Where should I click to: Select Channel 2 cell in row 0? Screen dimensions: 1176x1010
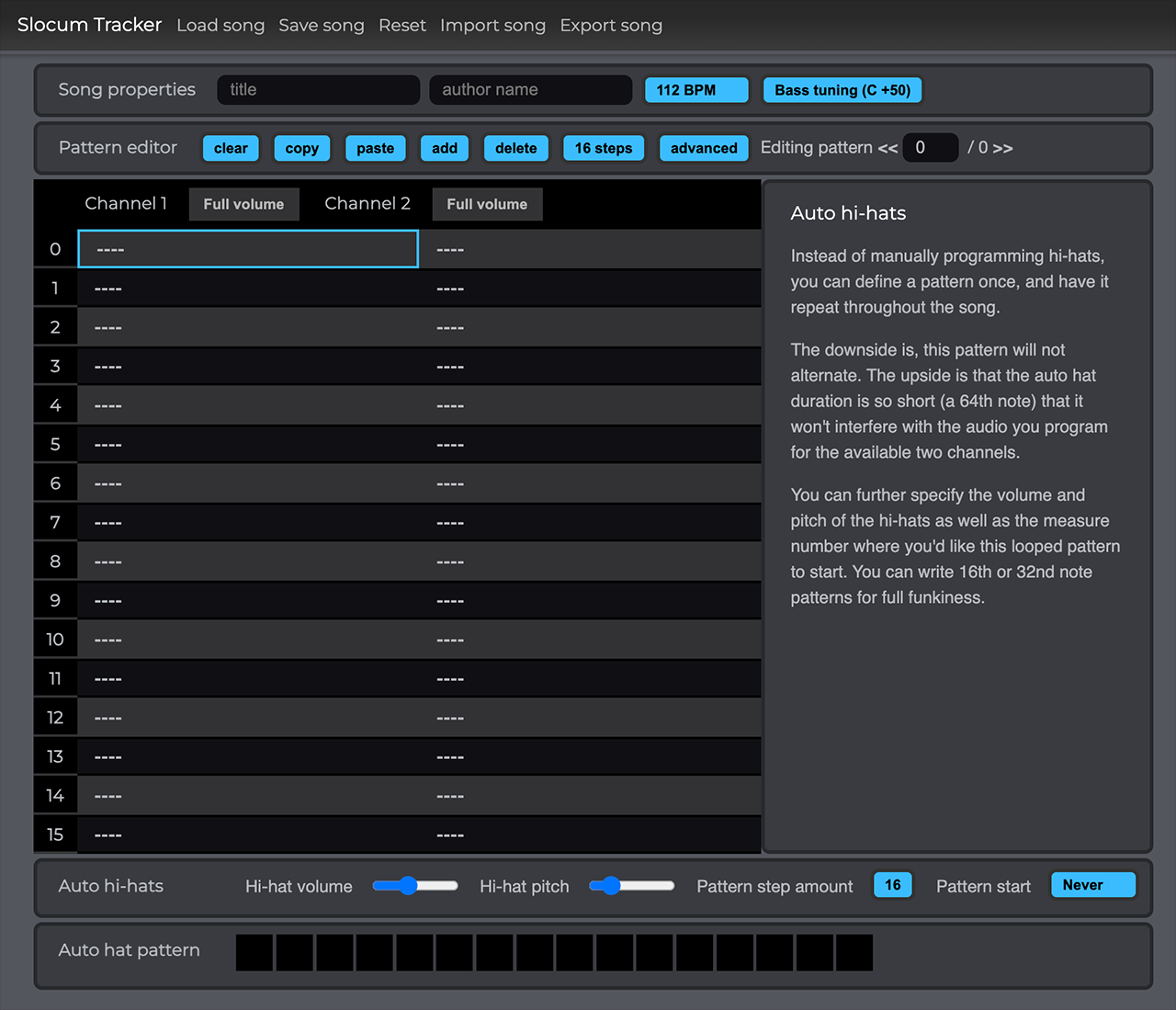pos(591,249)
